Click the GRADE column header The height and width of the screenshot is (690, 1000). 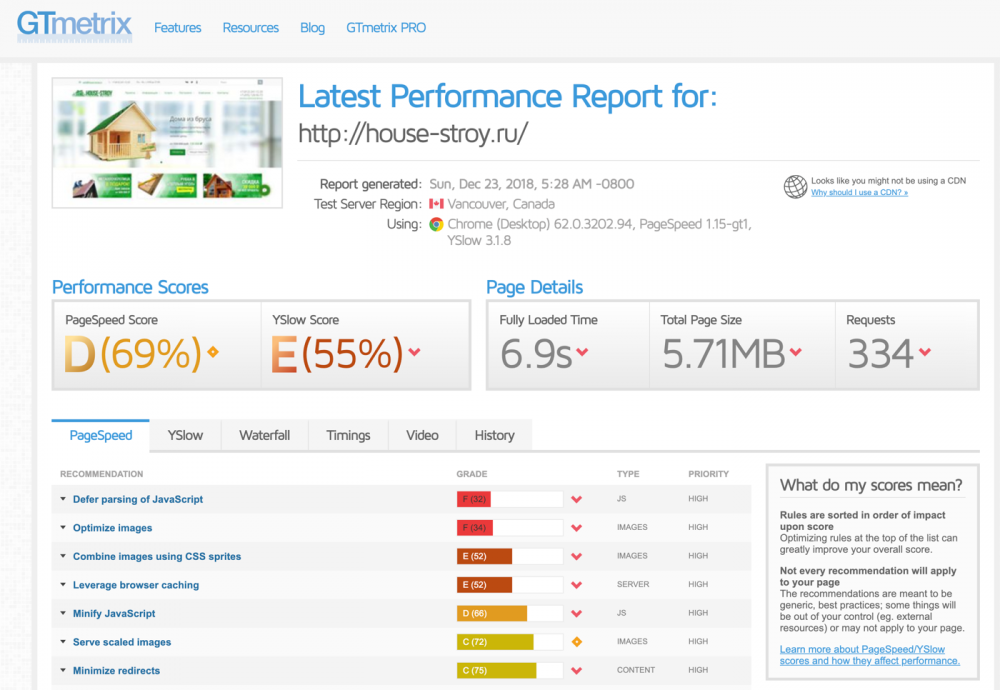point(472,474)
